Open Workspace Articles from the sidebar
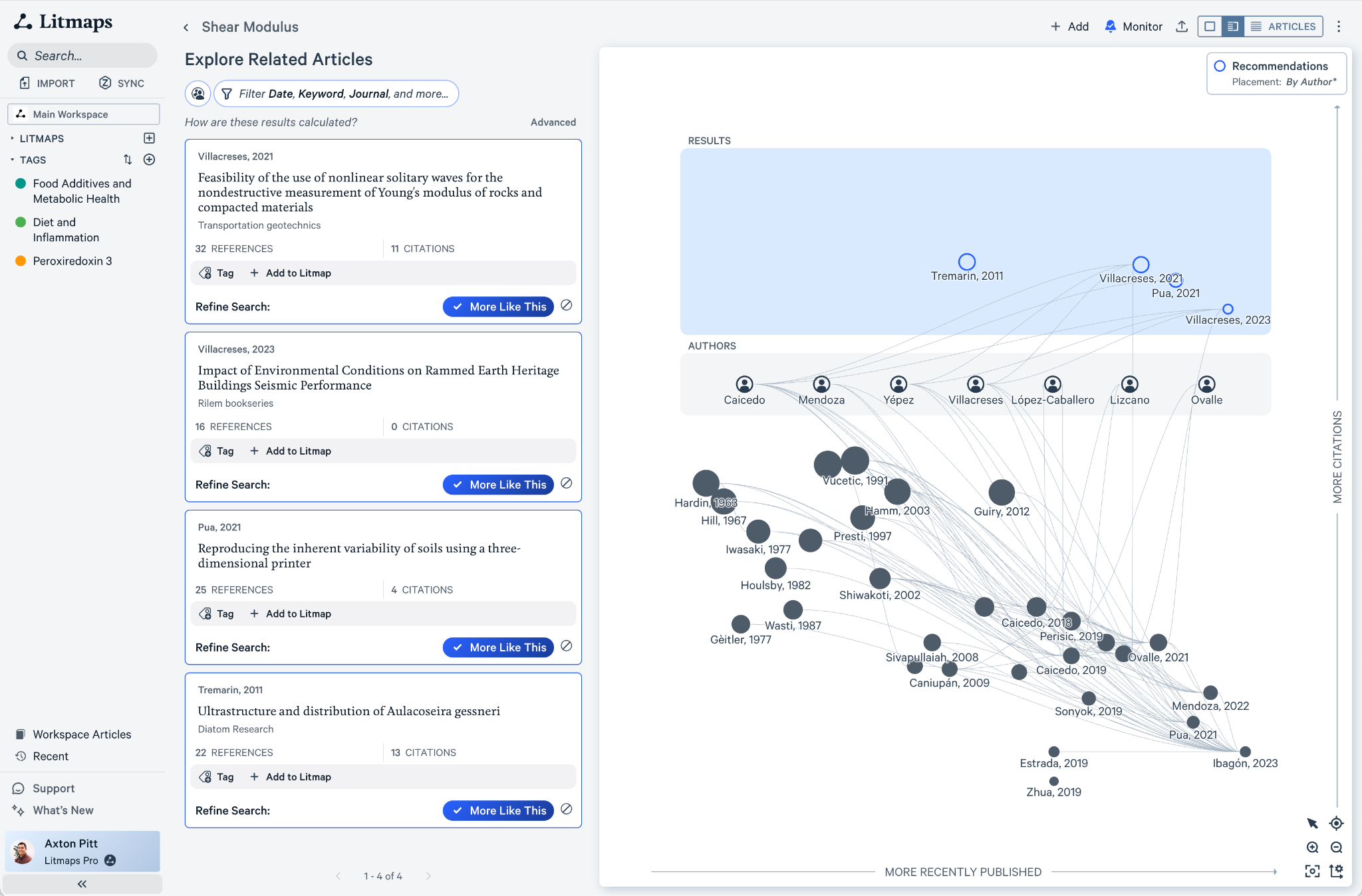The height and width of the screenshot is (896, 1362). (82, 734)
